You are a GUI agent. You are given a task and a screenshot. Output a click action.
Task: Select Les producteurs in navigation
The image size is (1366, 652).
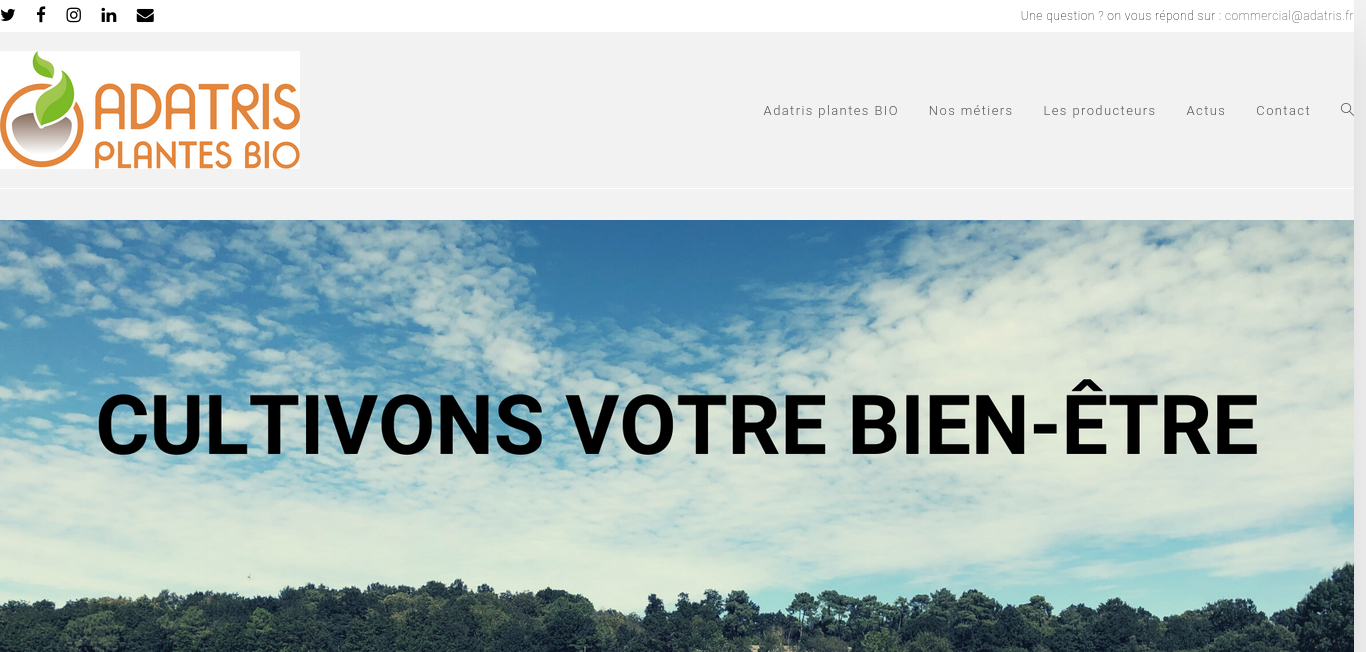coord(1099,111)
